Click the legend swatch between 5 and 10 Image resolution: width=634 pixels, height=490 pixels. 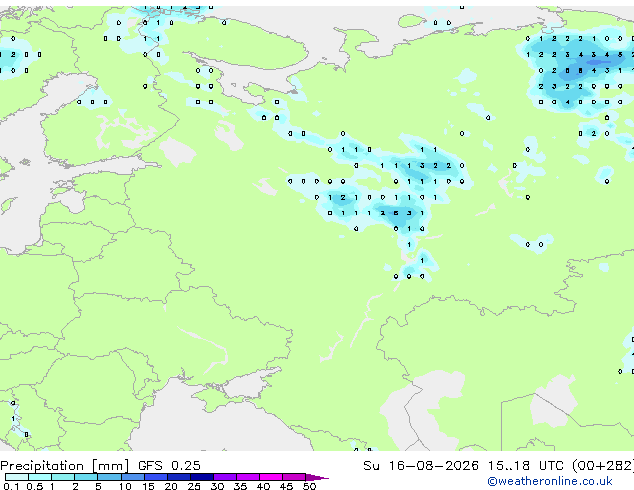point(109,477)
